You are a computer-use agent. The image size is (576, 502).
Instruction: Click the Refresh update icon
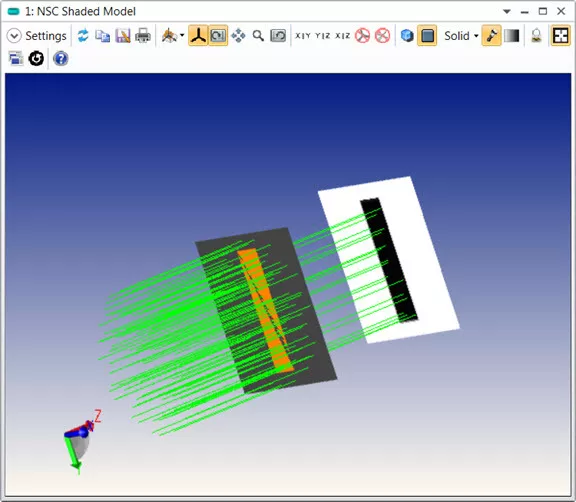83,36
